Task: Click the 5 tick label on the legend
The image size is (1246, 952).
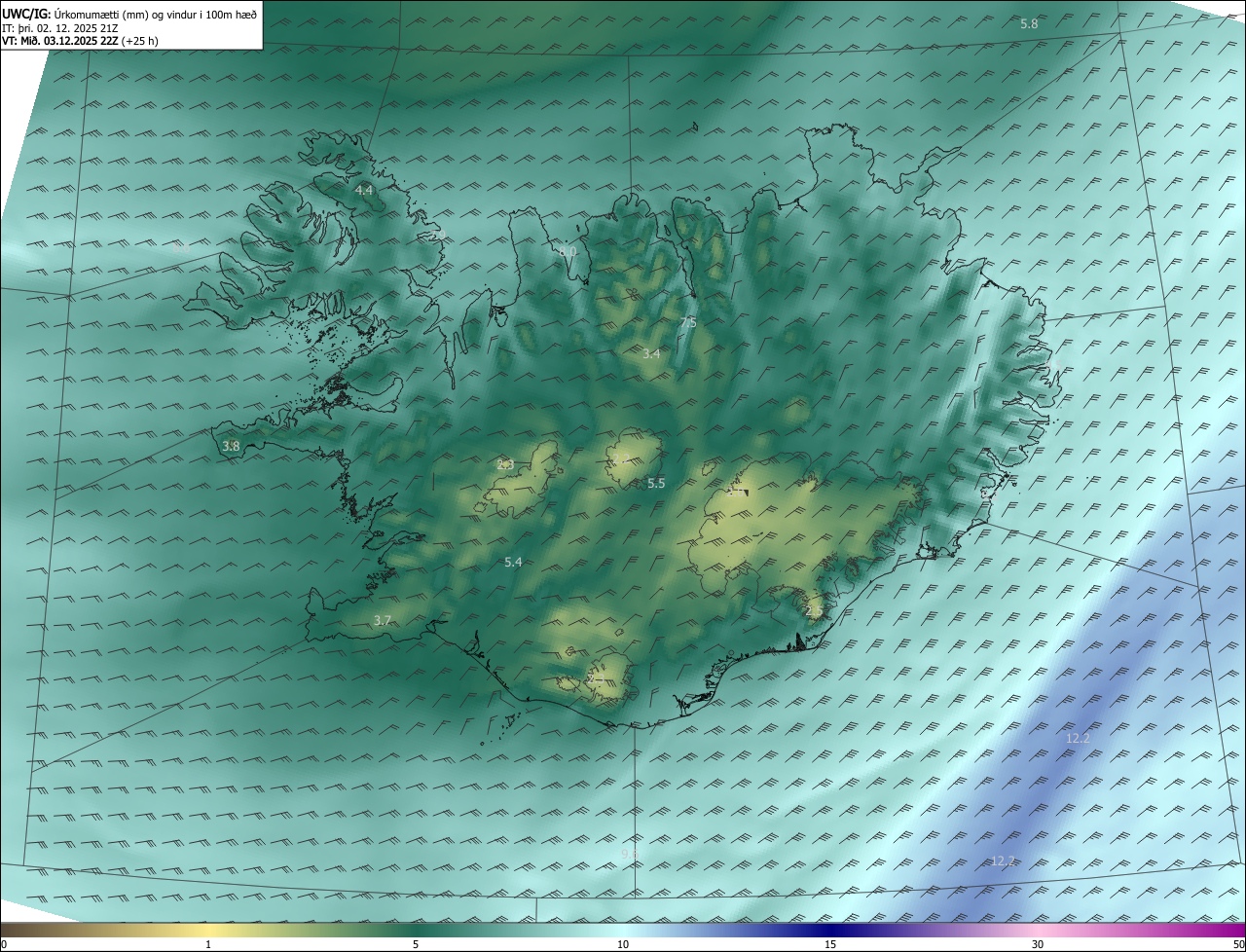Action: point(416,944)
